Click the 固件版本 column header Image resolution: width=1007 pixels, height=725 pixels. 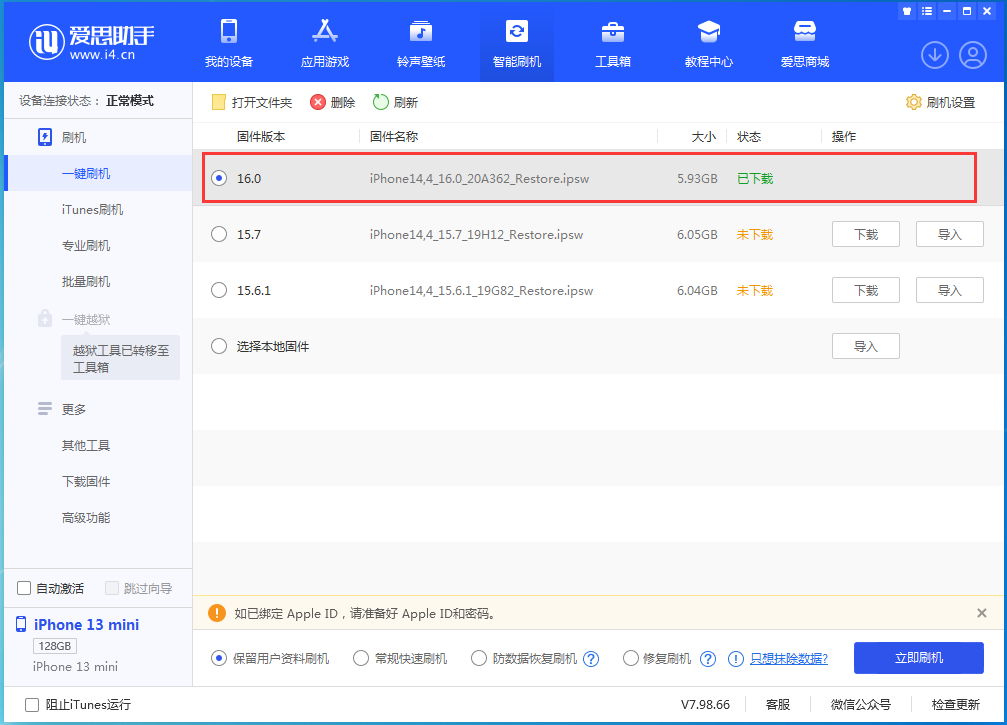coord(261,136)
